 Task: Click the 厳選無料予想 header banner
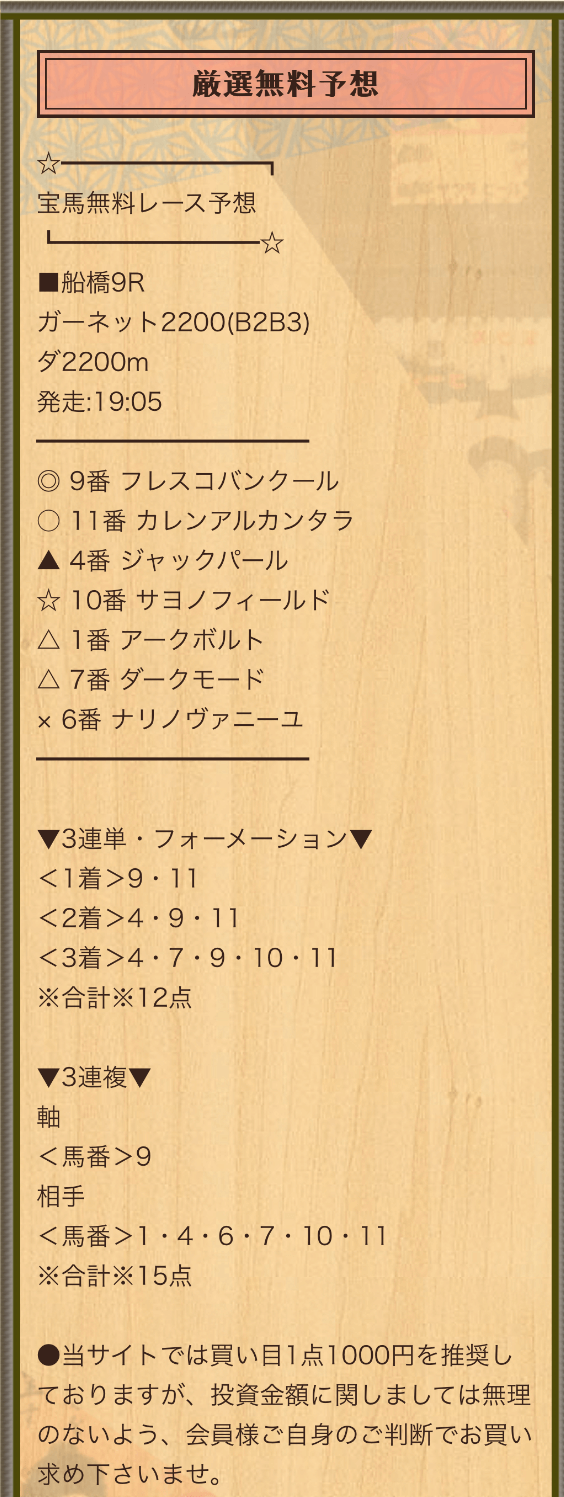pyautogui.click(x=285, y=84)
